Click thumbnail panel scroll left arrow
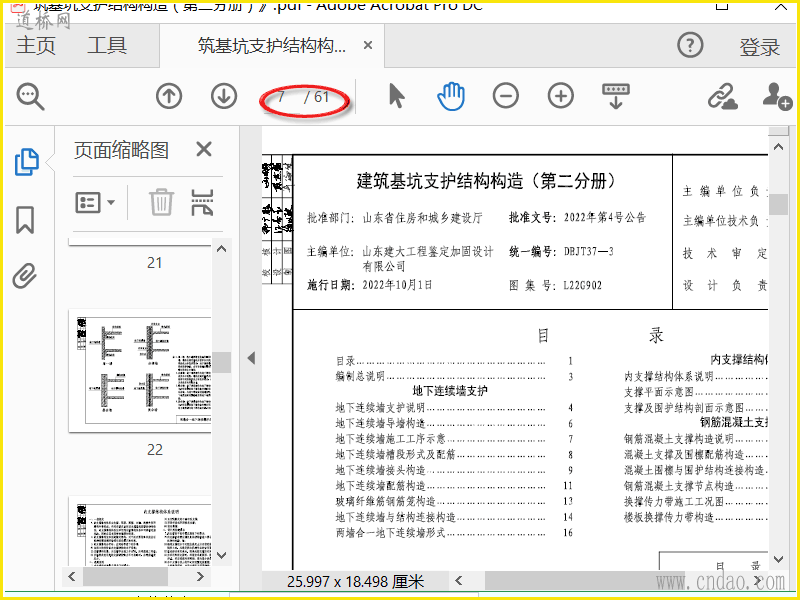This screenshot has width=800, height=600. 72,577
